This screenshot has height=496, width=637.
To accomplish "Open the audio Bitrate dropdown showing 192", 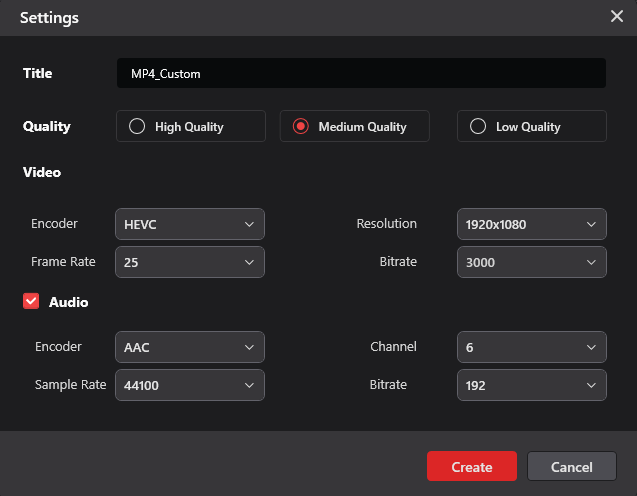I will point(531,385).
